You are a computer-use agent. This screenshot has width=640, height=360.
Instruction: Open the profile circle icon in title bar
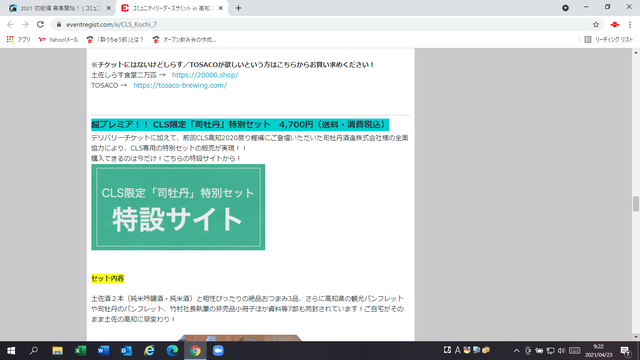pos(565,8)
